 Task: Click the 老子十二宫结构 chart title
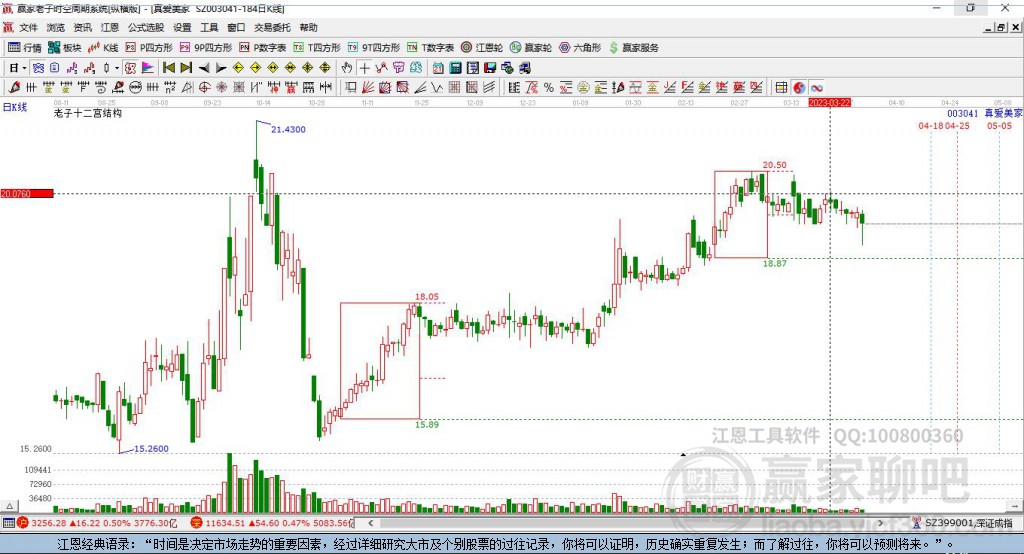click(x=88, y=113)
